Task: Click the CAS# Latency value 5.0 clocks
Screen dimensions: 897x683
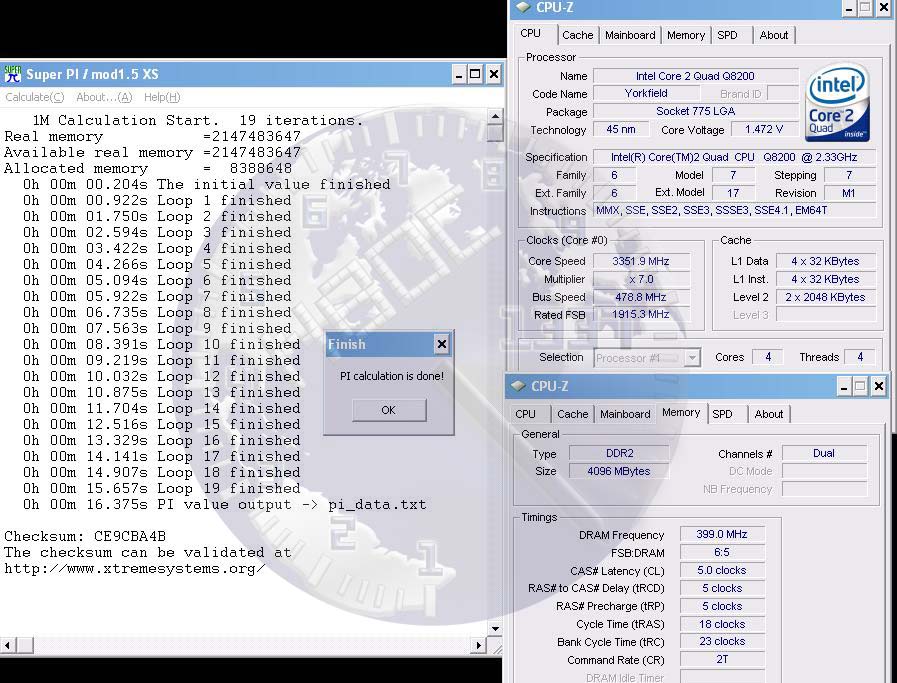Action: tap(722, 570)
